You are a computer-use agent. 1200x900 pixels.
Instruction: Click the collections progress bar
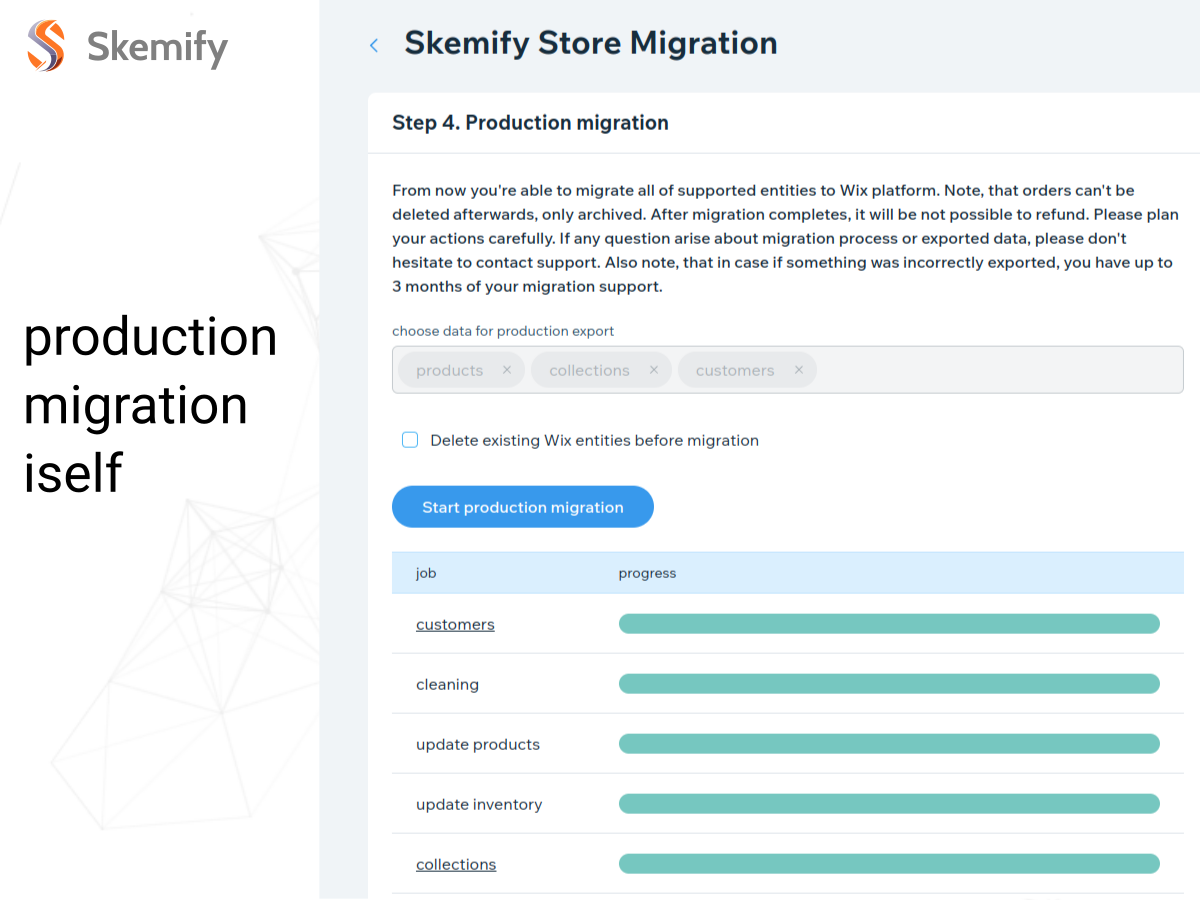[889, 864]
